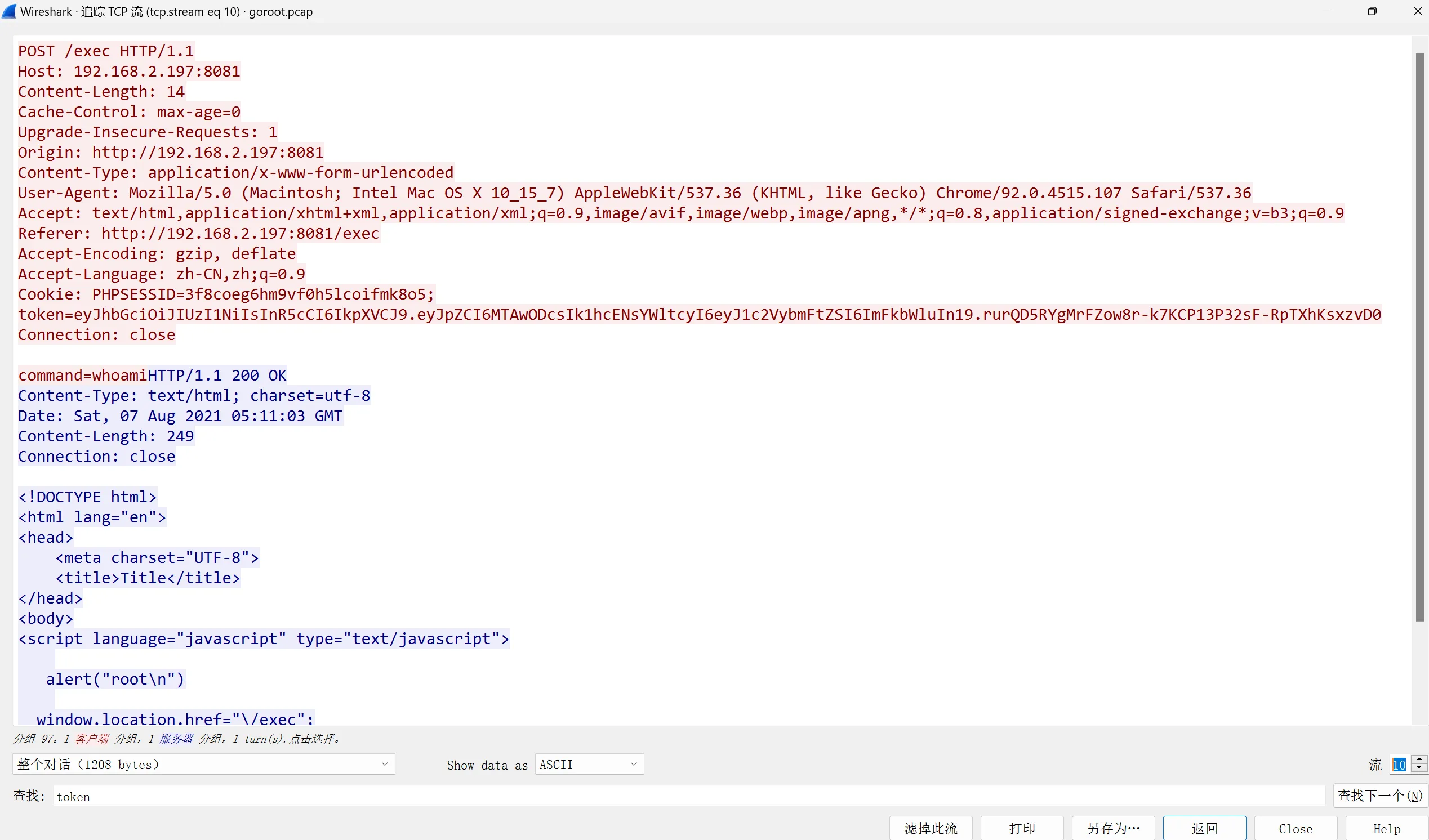Viewport: 1429px width, 840px height.
Task: Decrement the stream number with down arrow
Action: [1419, 768]
